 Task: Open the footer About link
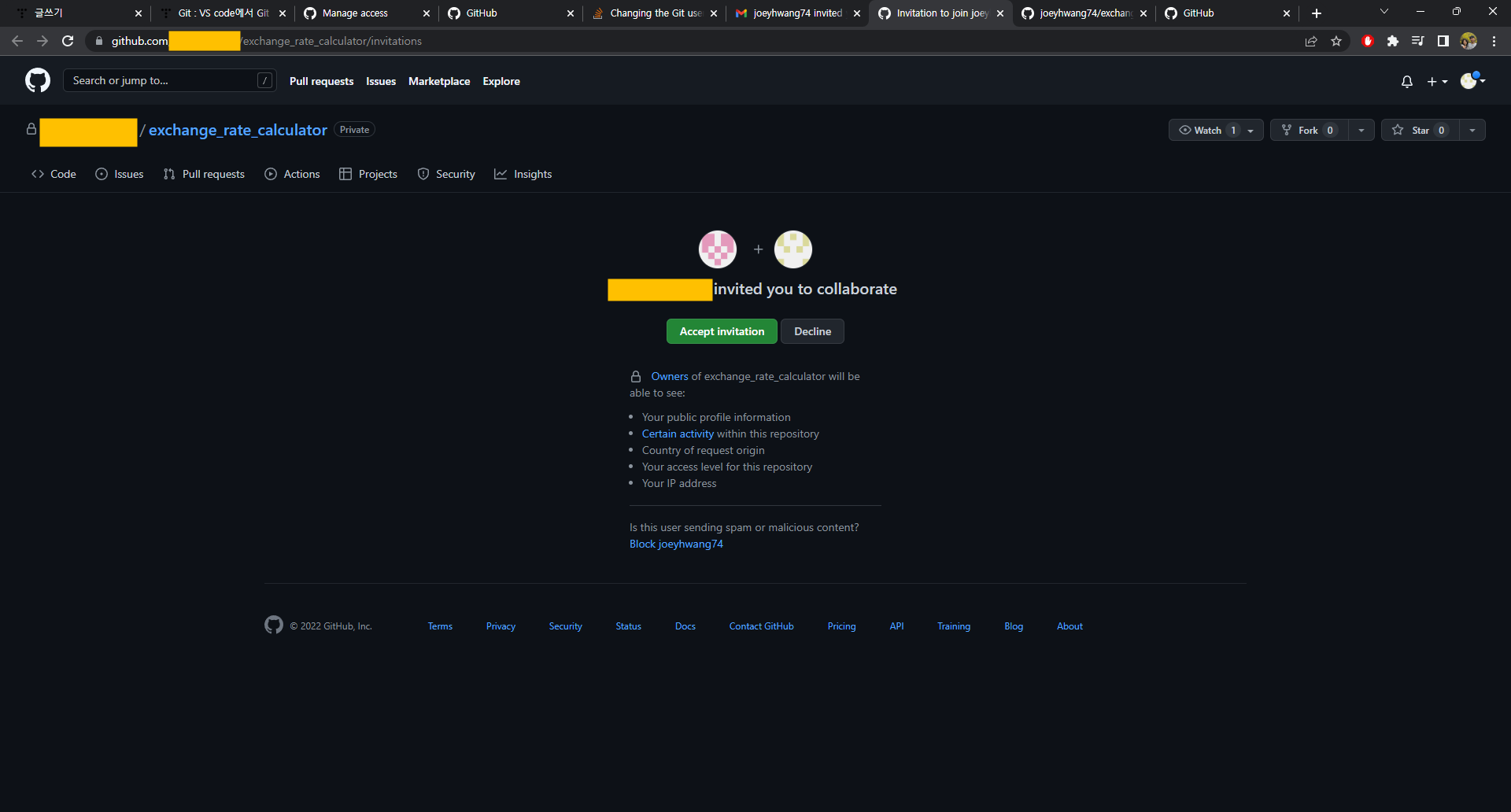click(1070, 626)
